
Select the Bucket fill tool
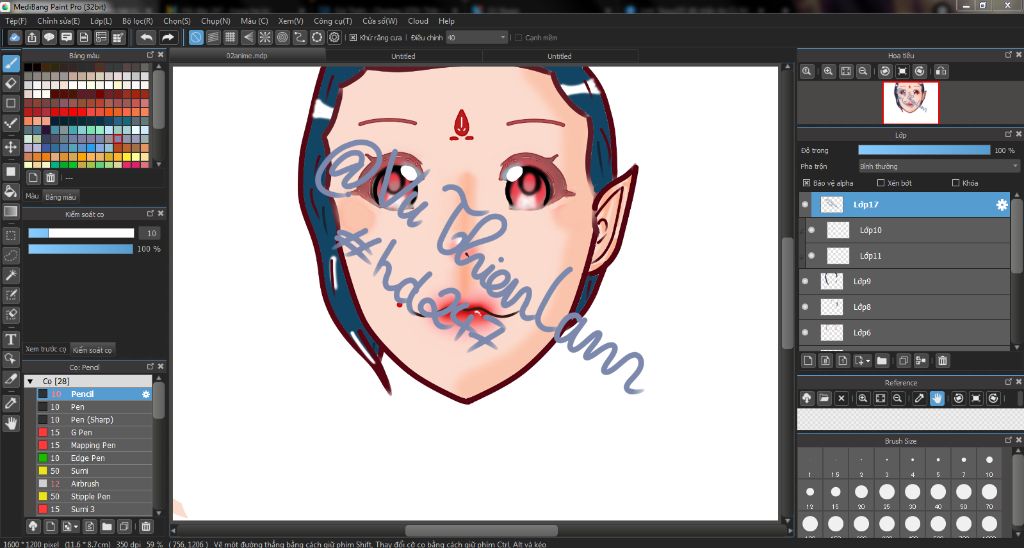click(11, 190)
